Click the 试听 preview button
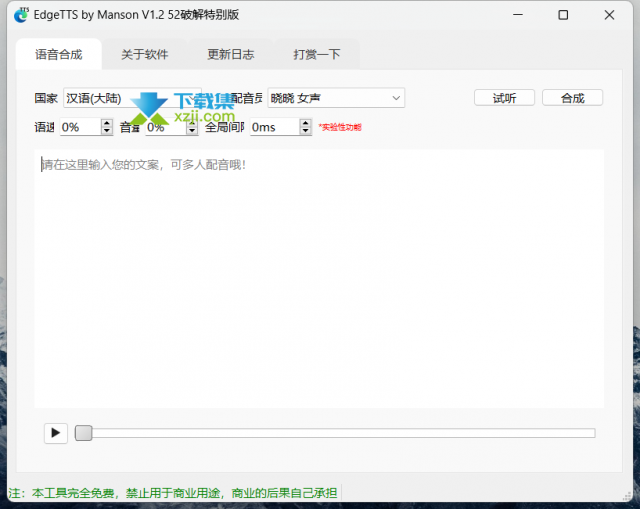 [504, 98]
